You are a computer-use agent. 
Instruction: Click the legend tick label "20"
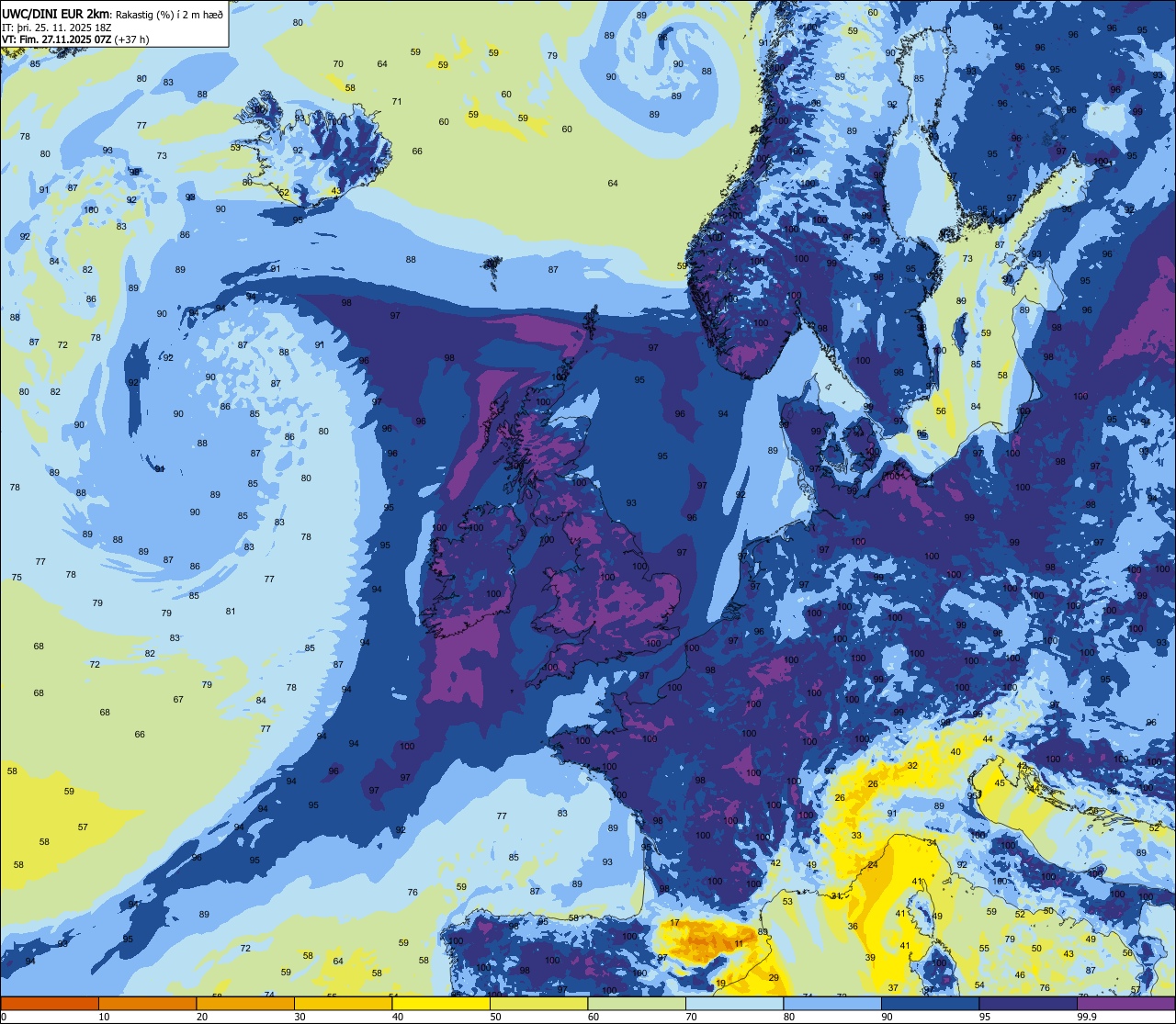(202, 1017)
